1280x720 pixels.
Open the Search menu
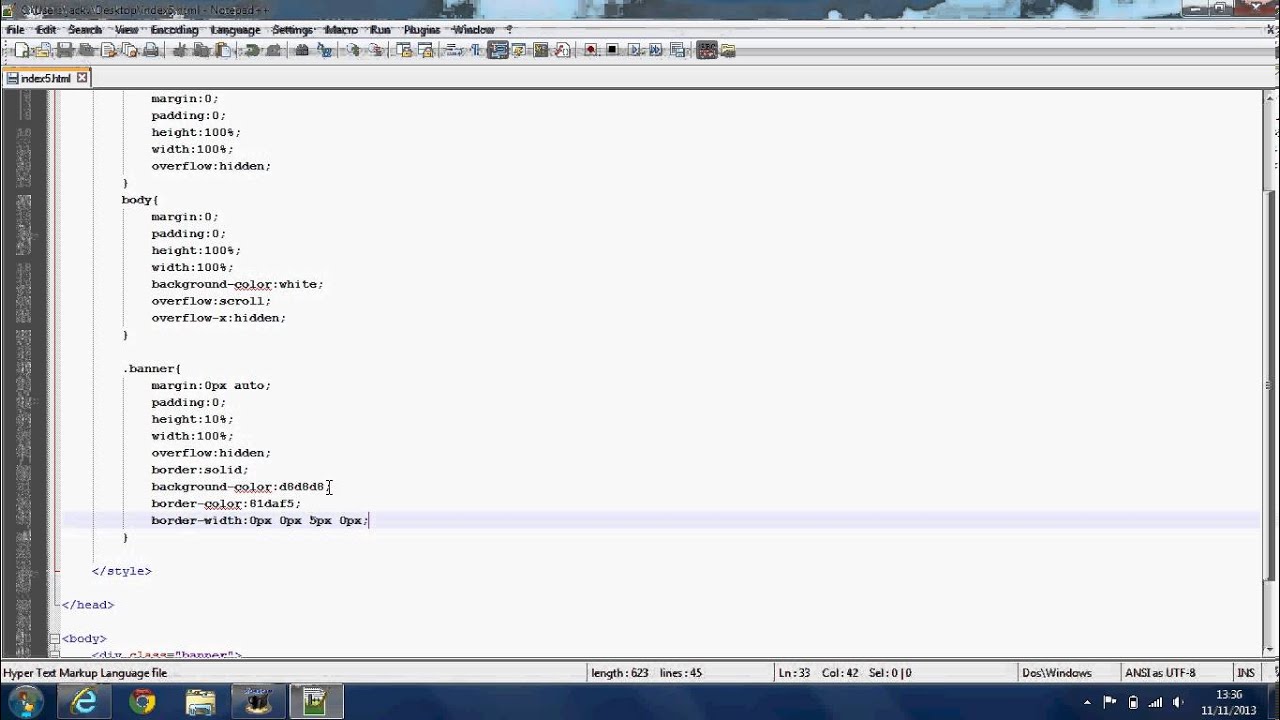pos(85,30)
